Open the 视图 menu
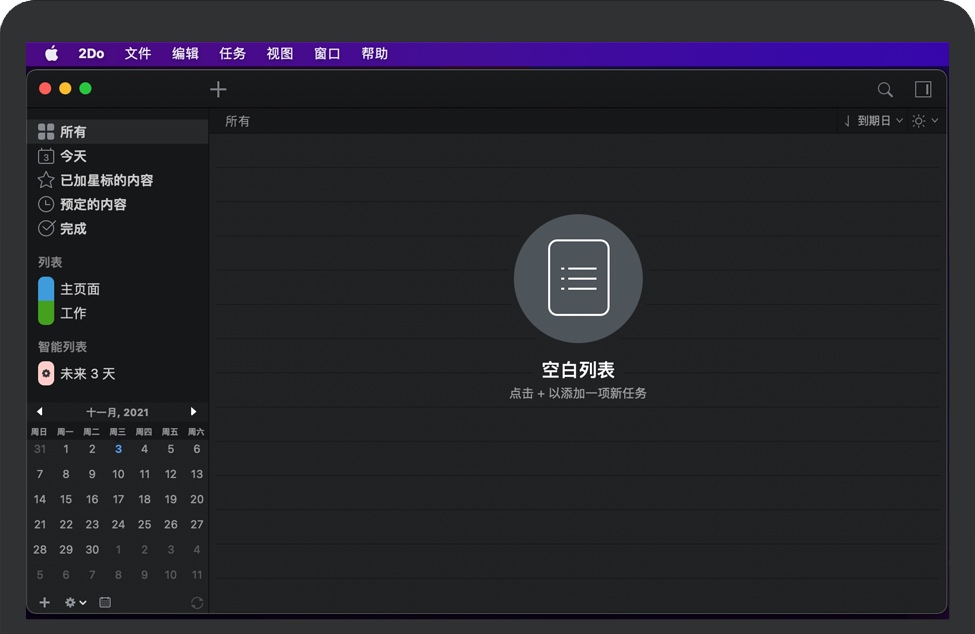This screenshot has height=634, width=975. click(x=280, y=54)
